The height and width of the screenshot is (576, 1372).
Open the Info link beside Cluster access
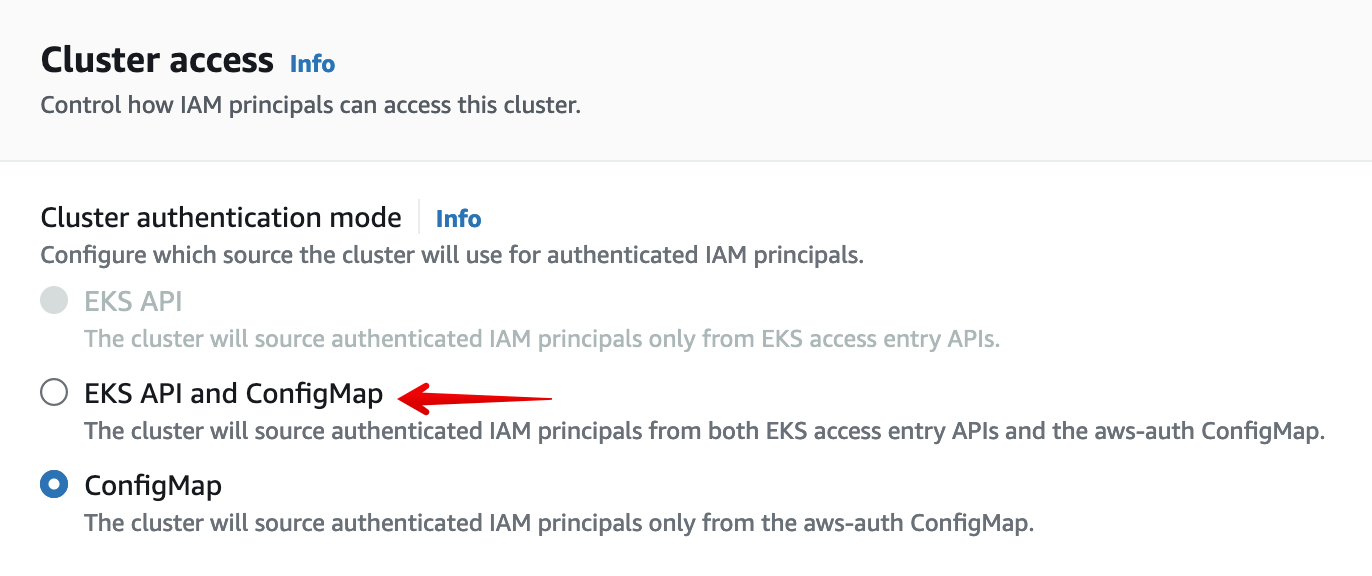[311, 64]
